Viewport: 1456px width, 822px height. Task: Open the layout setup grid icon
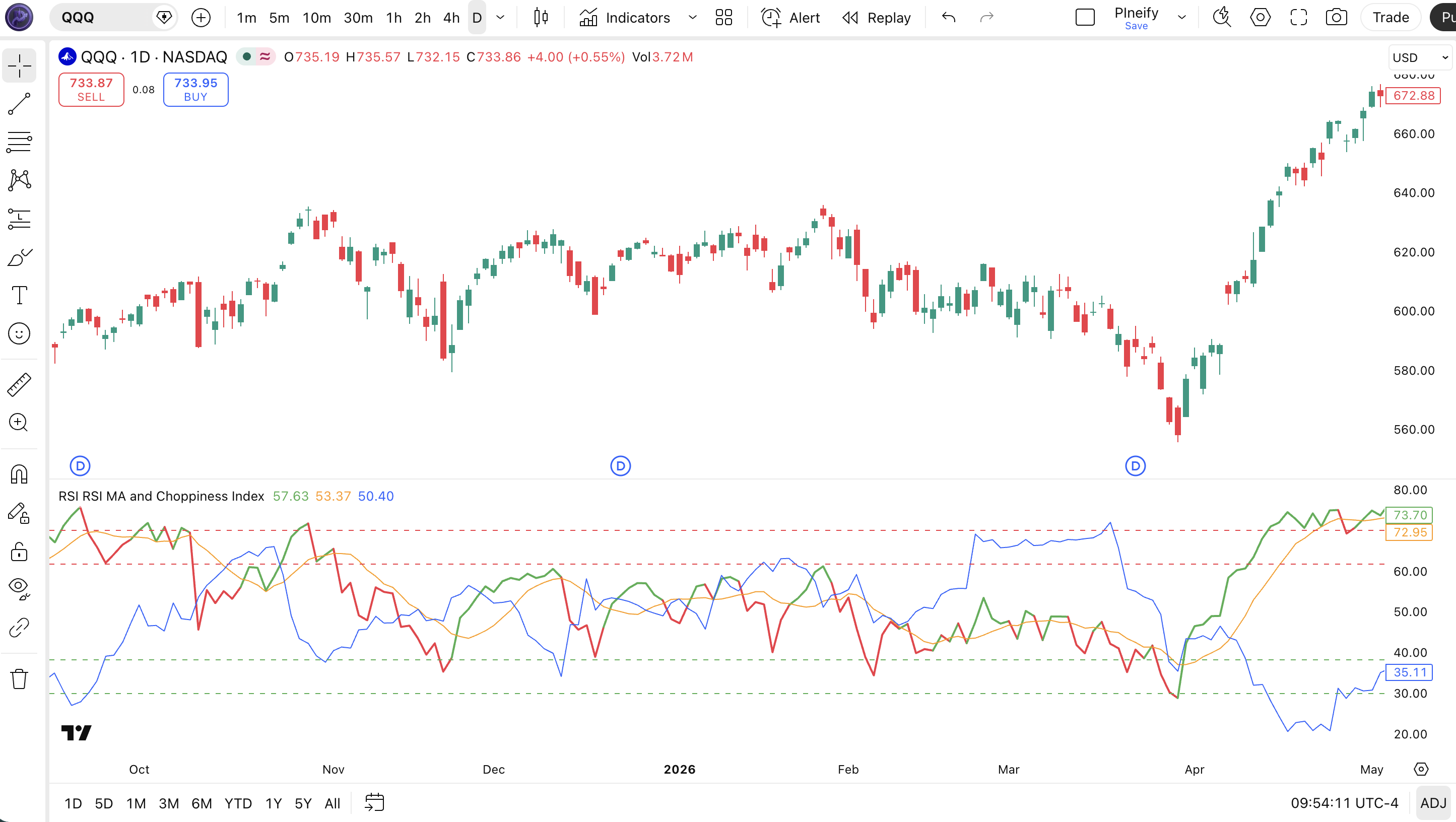click(723, 18)
